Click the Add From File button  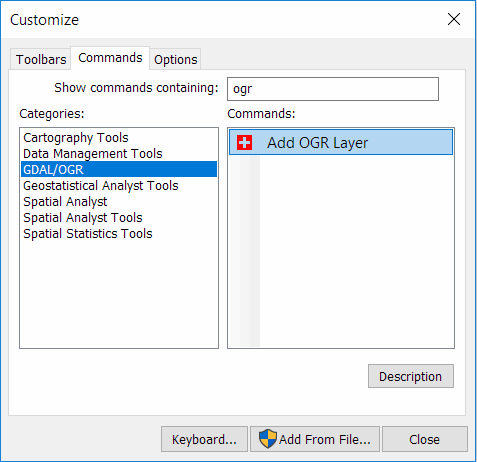coord(315,439)
